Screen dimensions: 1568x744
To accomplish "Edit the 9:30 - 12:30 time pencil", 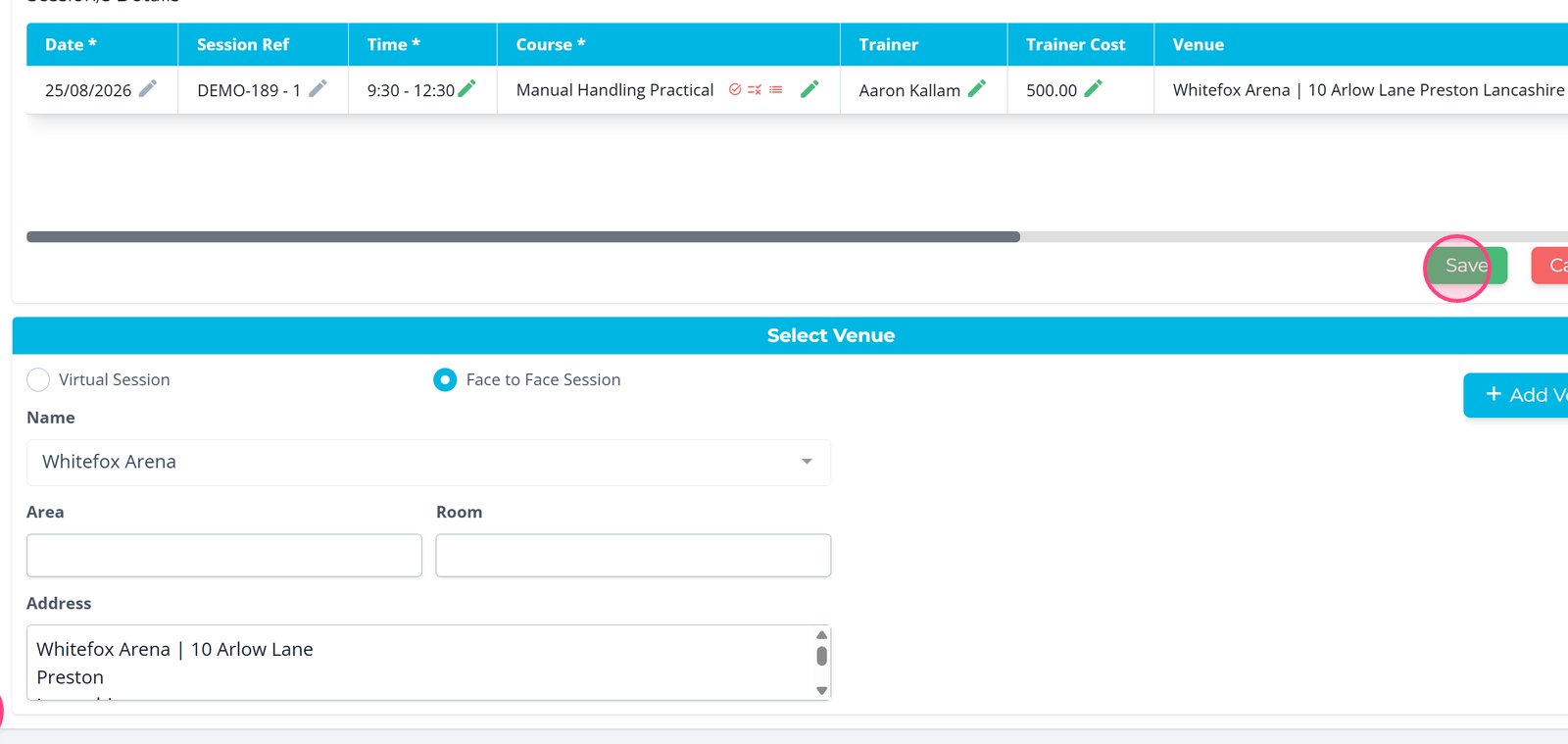I will (x=466, y=89).
